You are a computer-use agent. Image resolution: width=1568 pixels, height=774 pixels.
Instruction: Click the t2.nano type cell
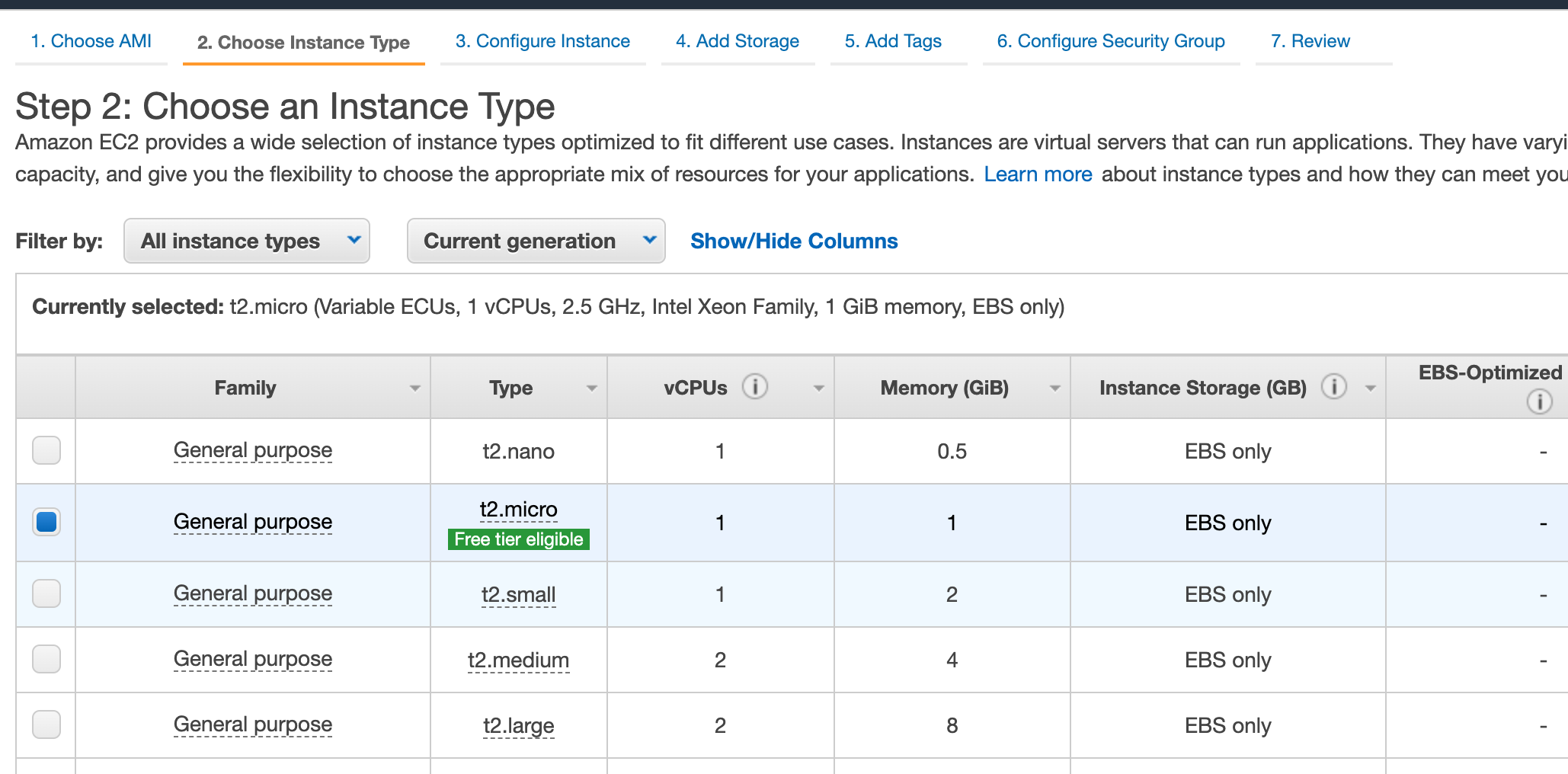[519, 451]
